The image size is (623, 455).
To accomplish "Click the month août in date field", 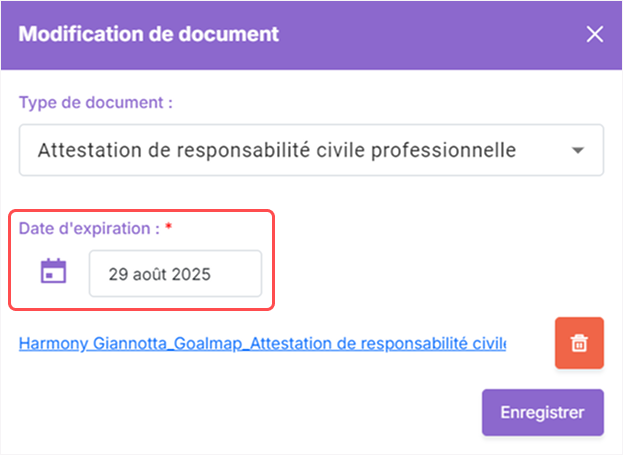I will point(150,274).
